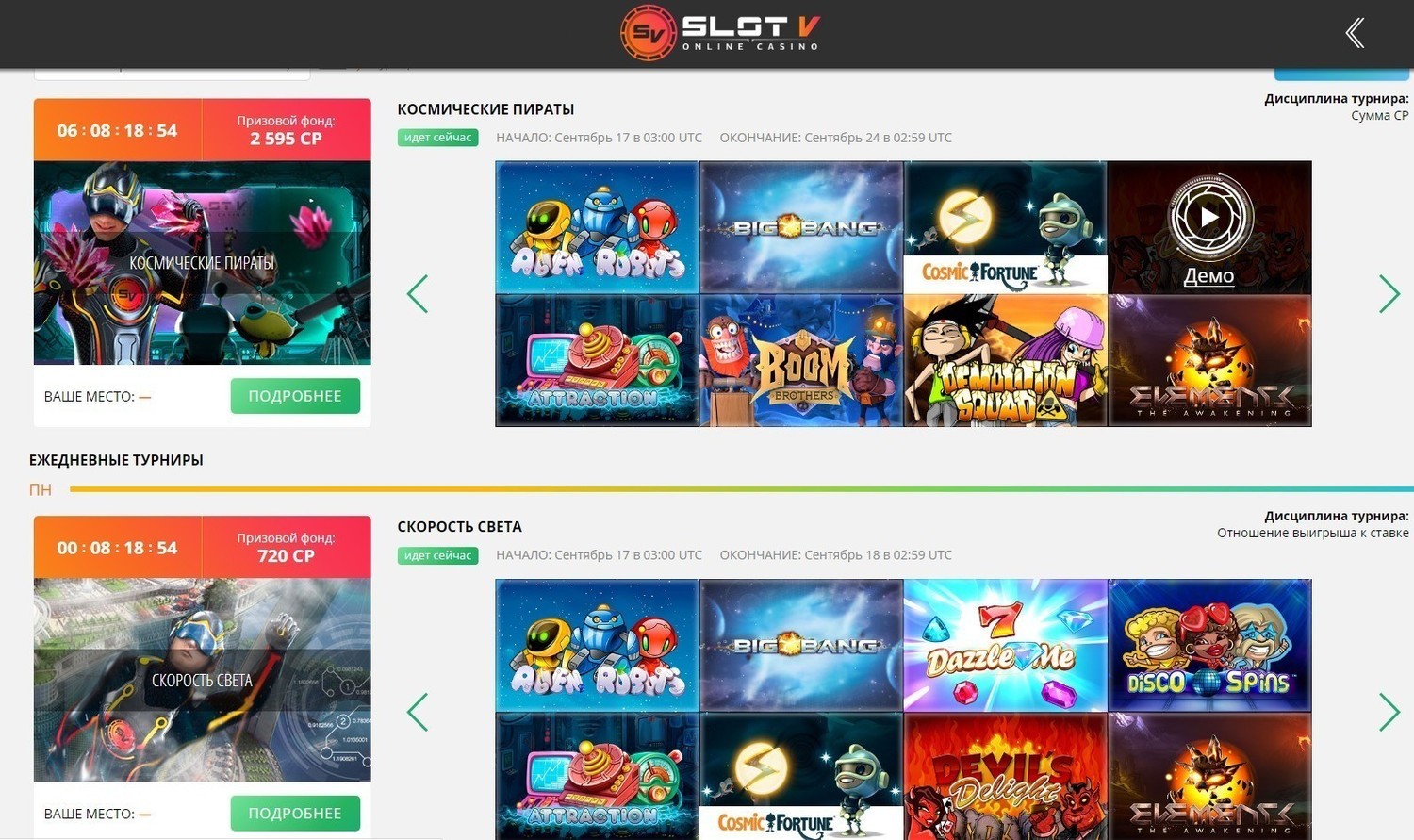Screen dimensions: 1414x840
Task: Show next games in Космические Пираты carousel
Action: tap(1389, 294)
